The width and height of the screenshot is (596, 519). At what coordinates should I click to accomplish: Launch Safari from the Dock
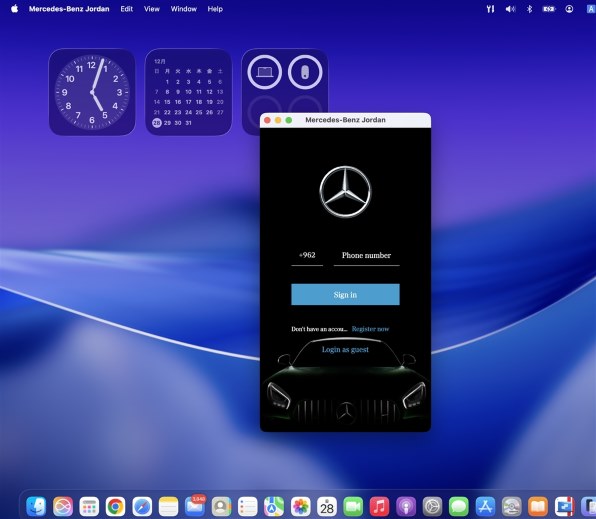click(x=142, y=506)
